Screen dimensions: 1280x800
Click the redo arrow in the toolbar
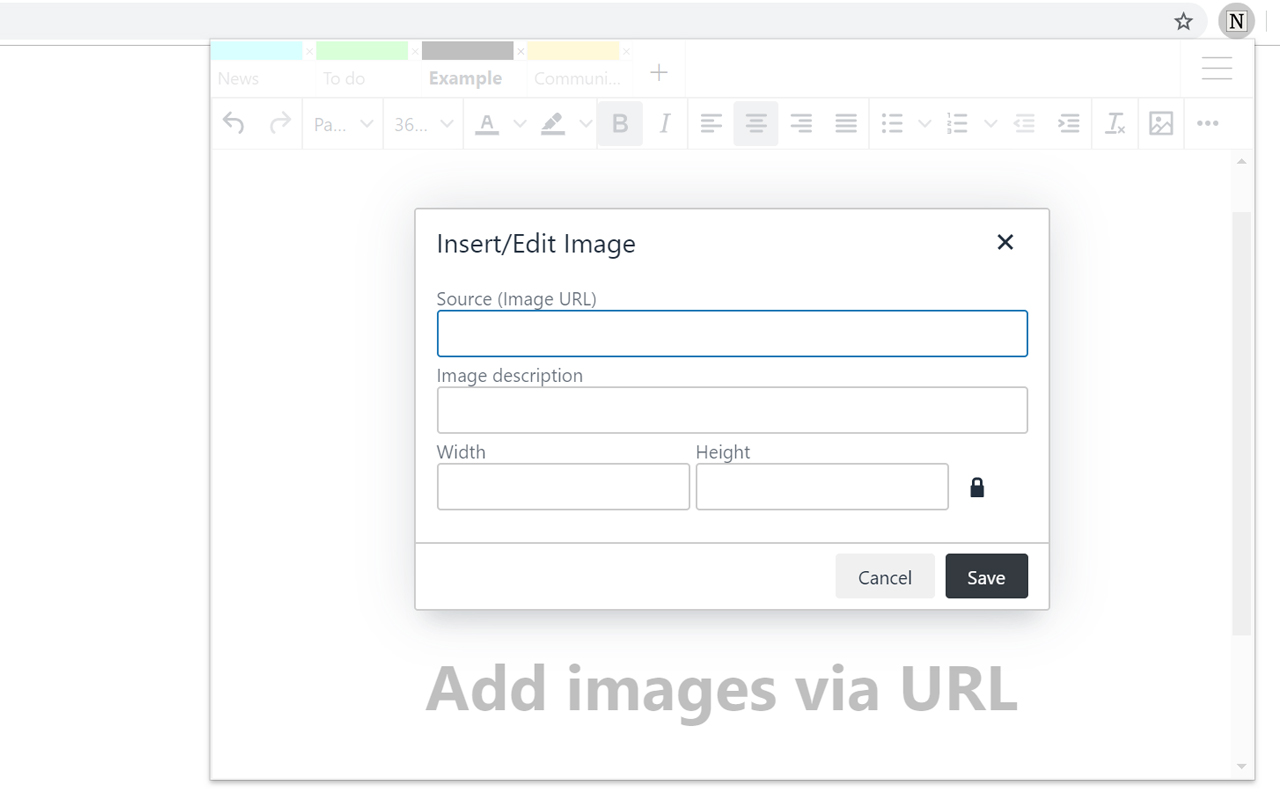(280, 123)
